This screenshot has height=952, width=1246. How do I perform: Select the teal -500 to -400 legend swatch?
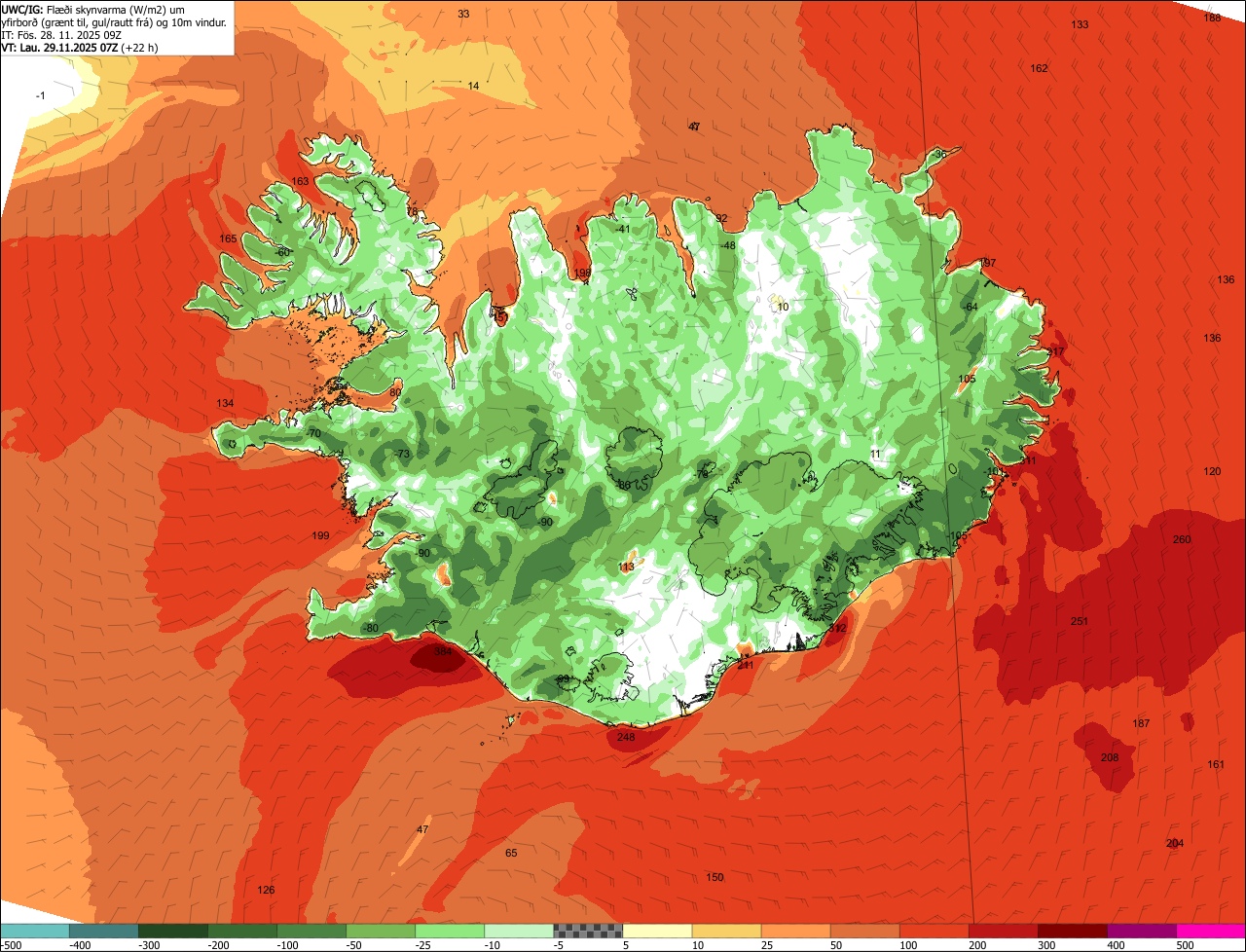(x=103, y=931)
